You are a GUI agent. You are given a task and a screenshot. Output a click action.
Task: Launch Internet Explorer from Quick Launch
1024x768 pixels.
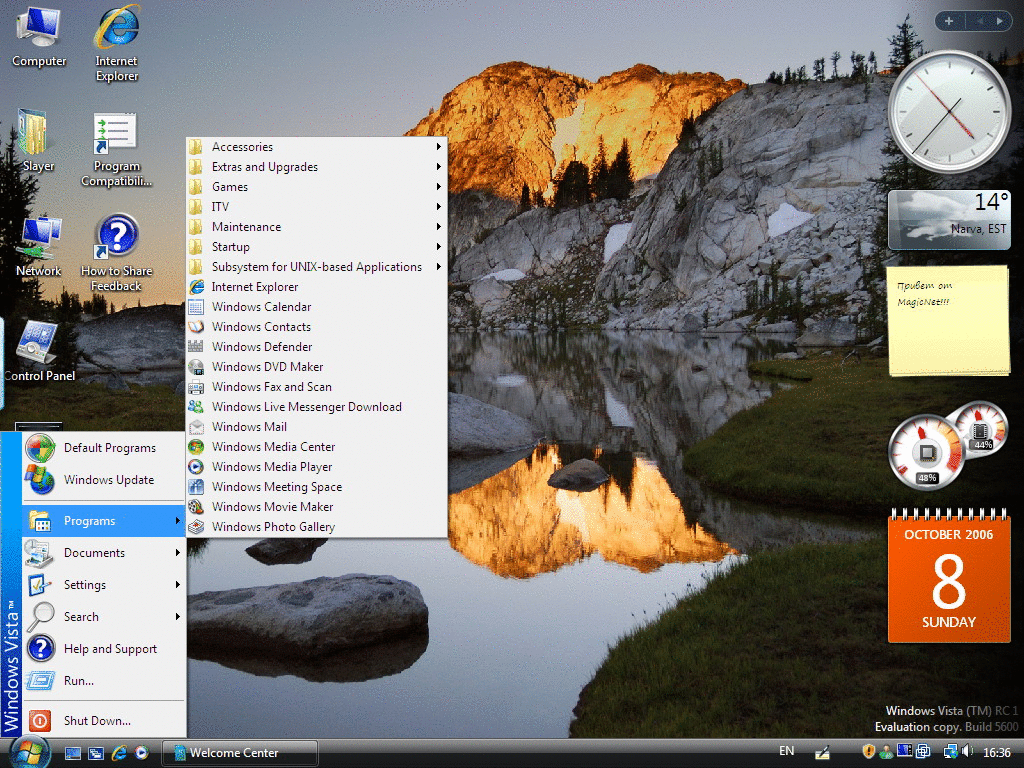click(x=119, y=753)
